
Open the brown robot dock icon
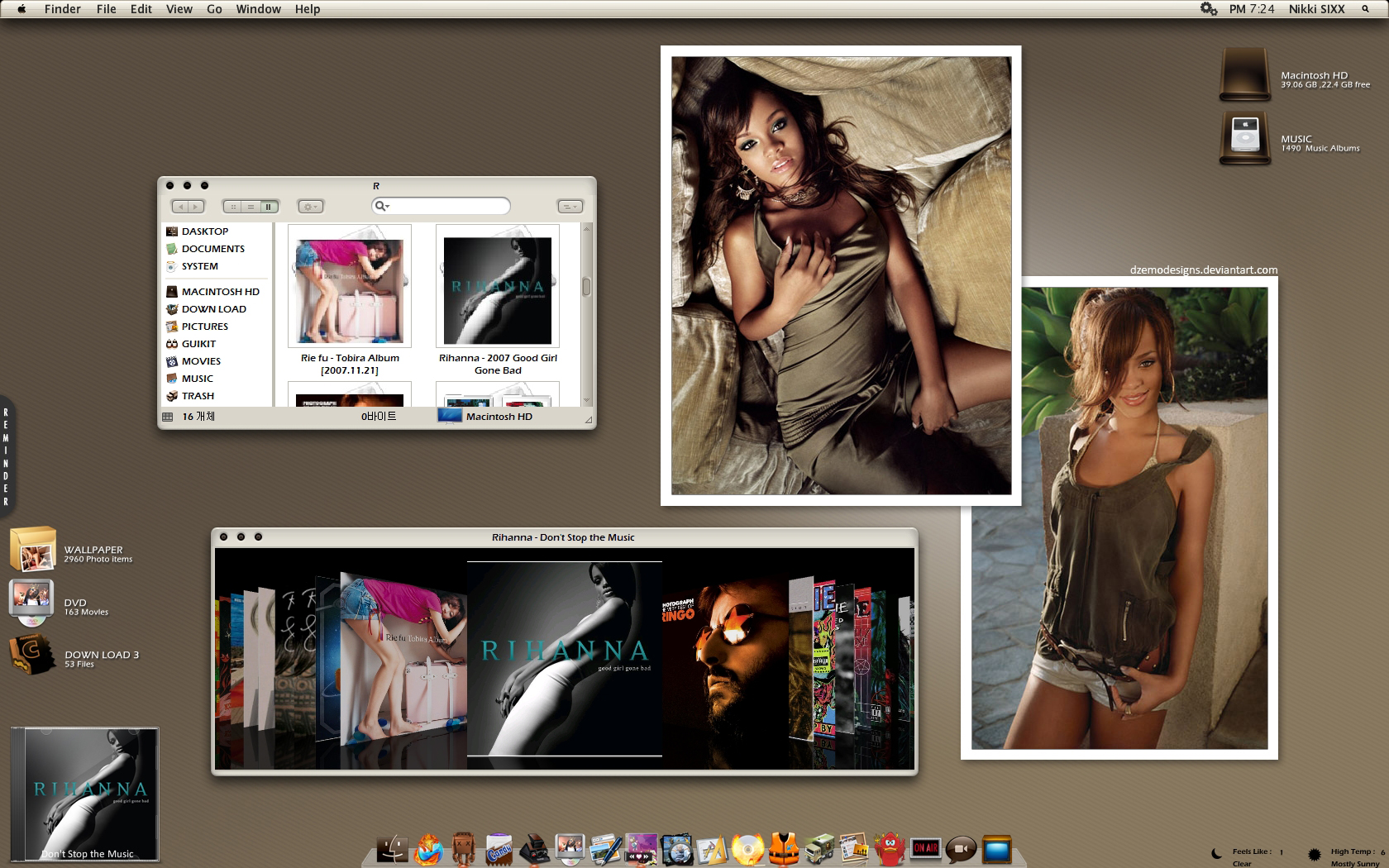coord(464,849)
